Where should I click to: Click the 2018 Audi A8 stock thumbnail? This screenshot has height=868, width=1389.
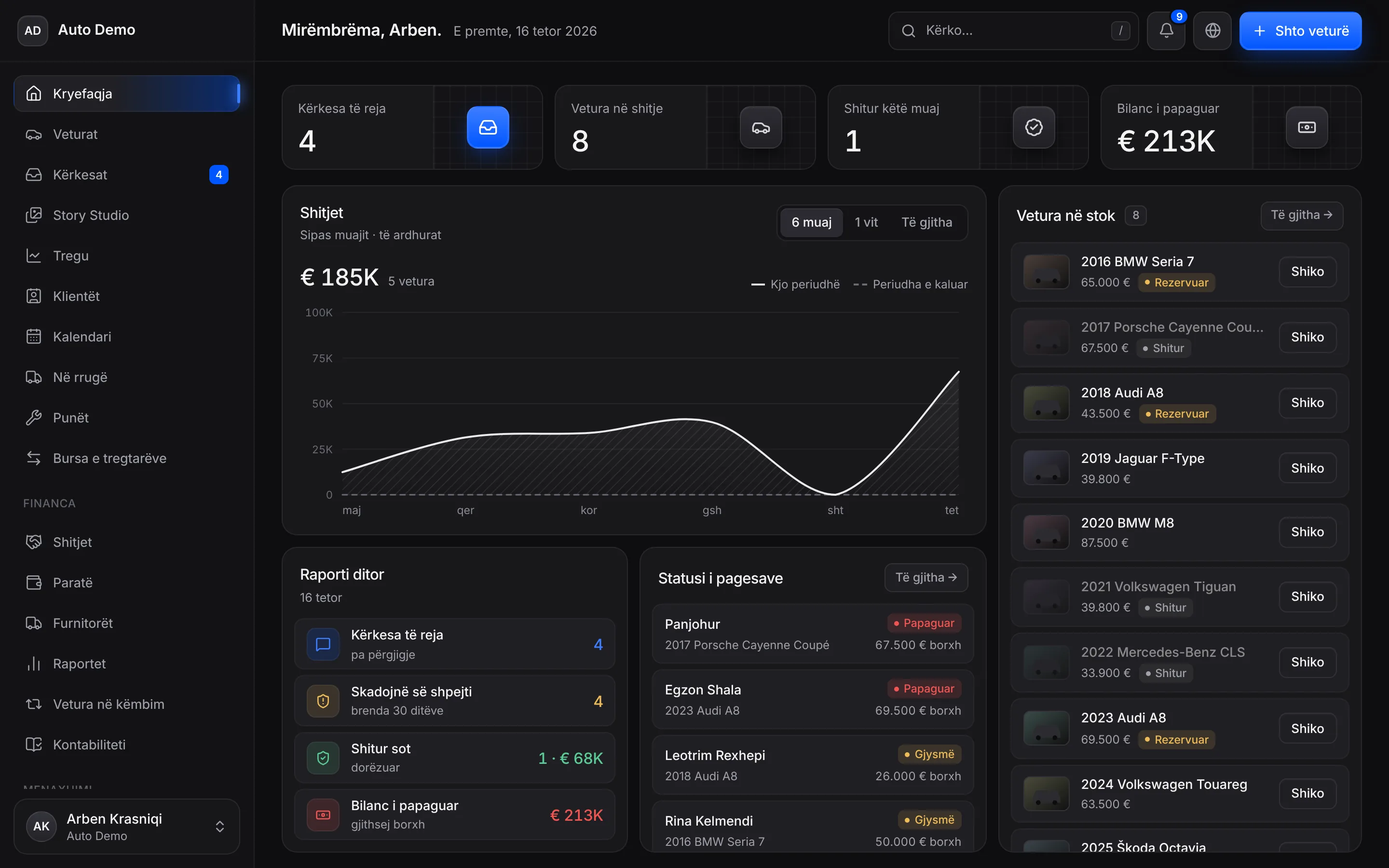click(x=1047, y=403)
